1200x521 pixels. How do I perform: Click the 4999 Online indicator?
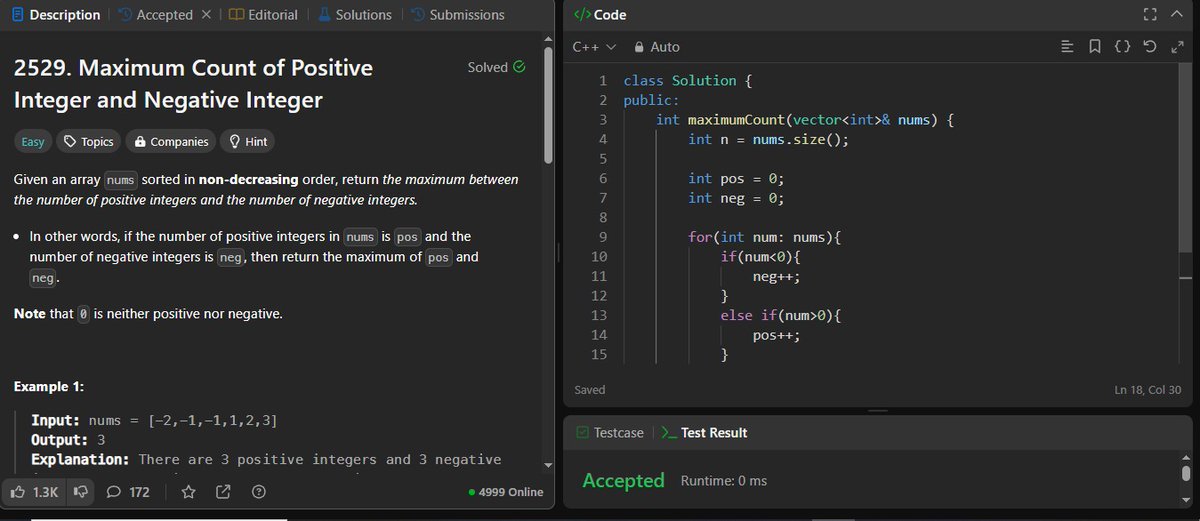tap(506, 492)
